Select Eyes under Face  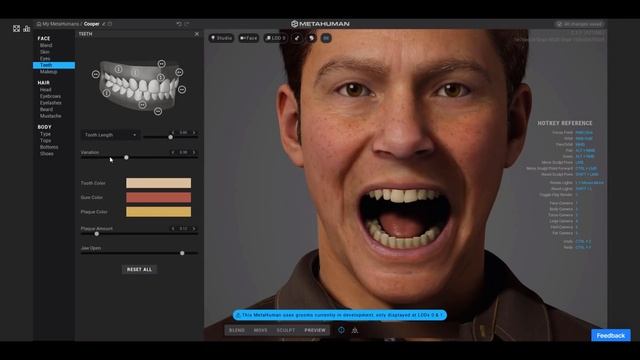point(45,58)
